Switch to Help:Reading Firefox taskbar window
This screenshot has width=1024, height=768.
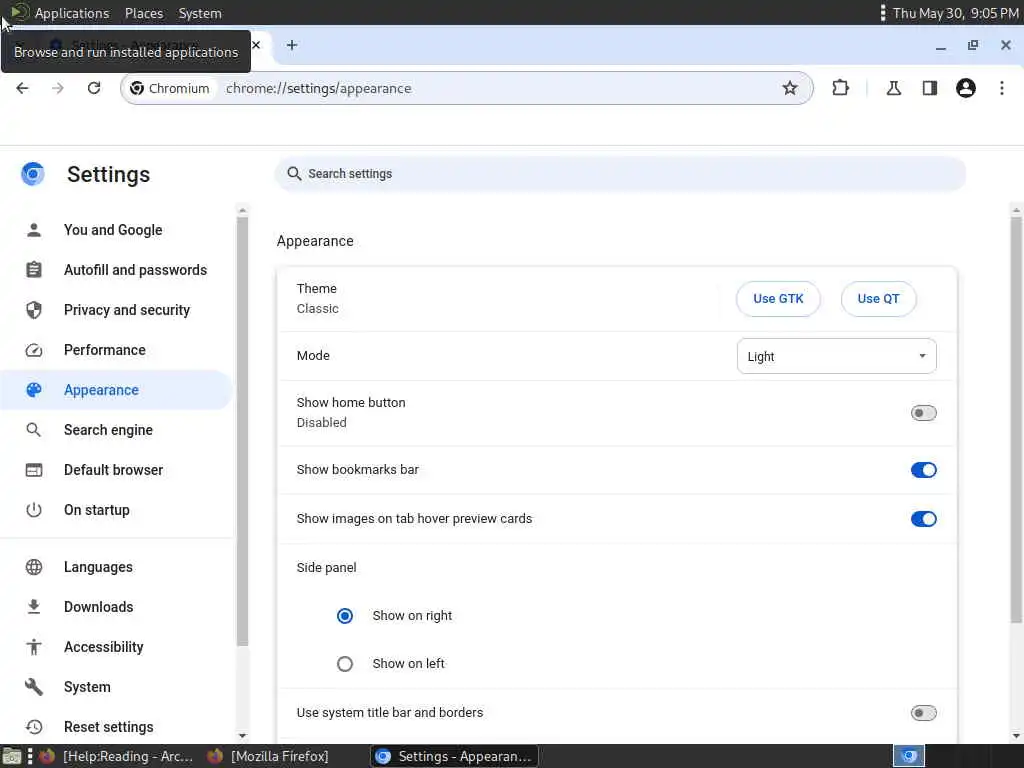point(118,756)
